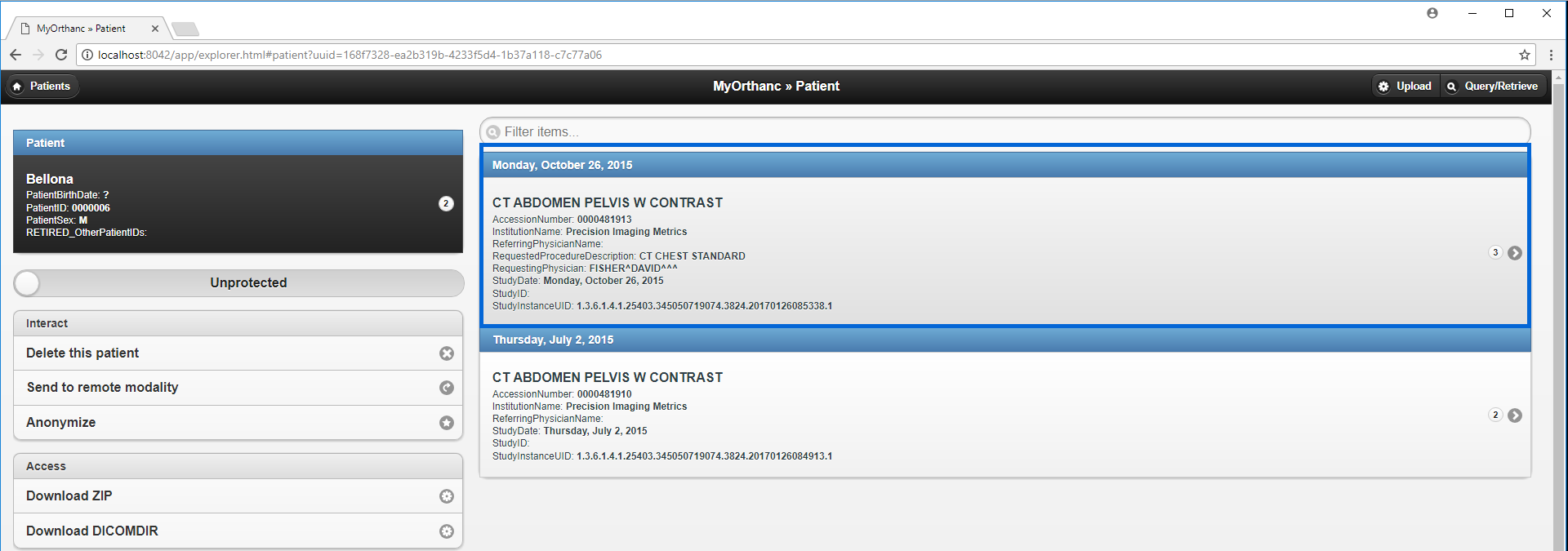
Task: Reload the page with the refresh button
Action: click(x=61, y=55)
